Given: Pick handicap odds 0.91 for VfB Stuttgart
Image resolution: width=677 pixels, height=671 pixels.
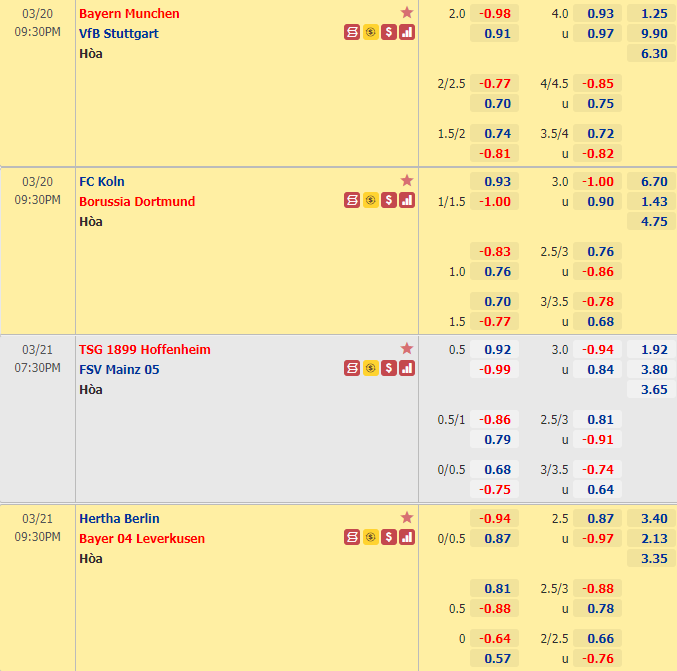Looking at the screenshot, I should coord(494,33).
